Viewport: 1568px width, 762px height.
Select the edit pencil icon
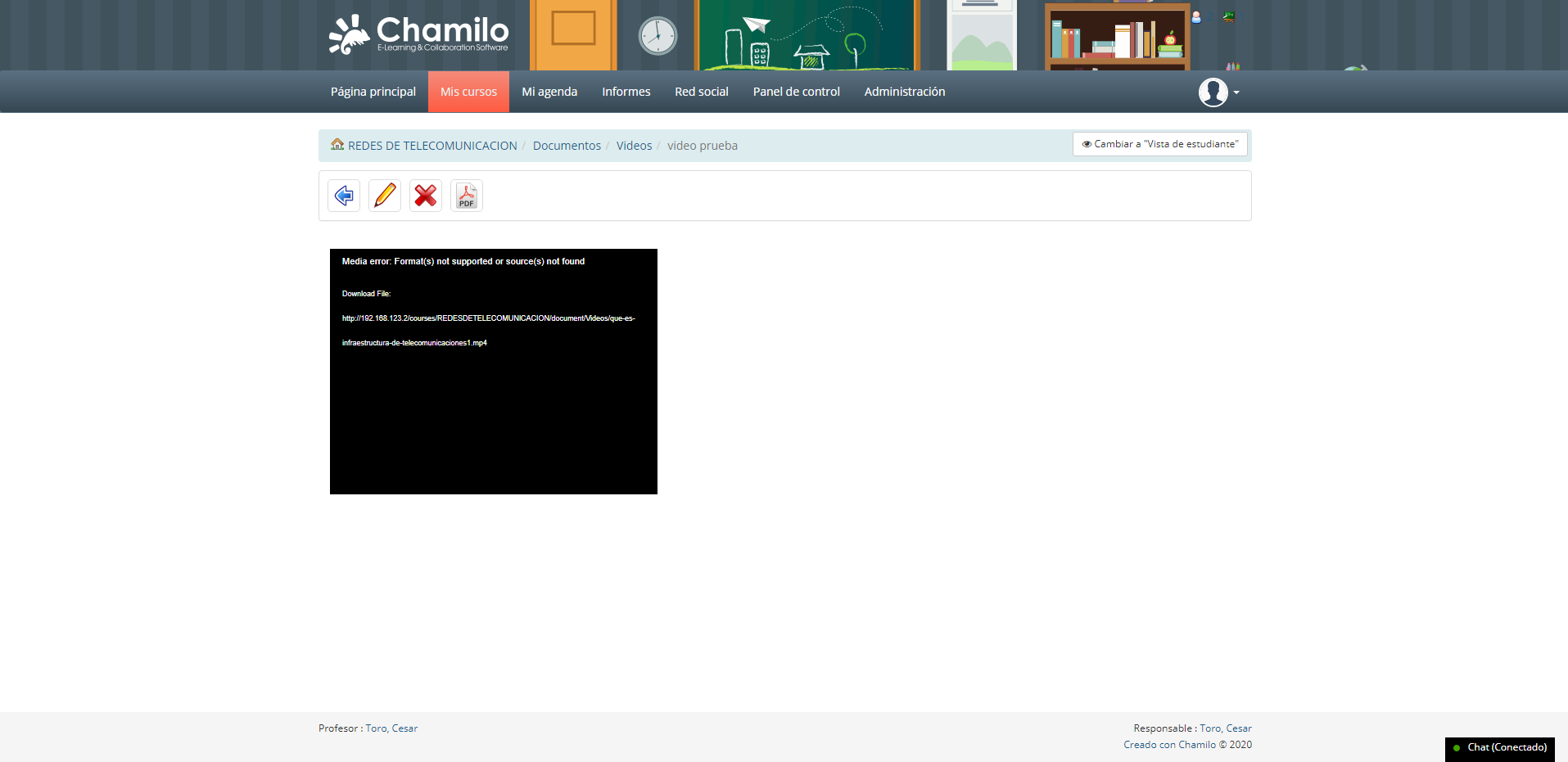(384, 195)
